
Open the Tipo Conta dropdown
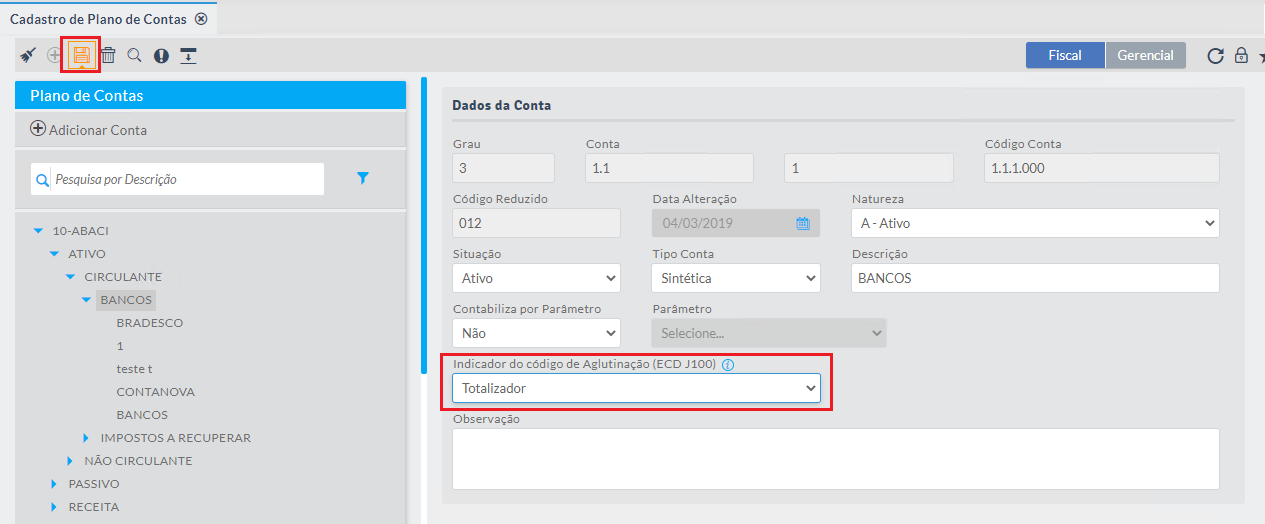coord(735,278)
